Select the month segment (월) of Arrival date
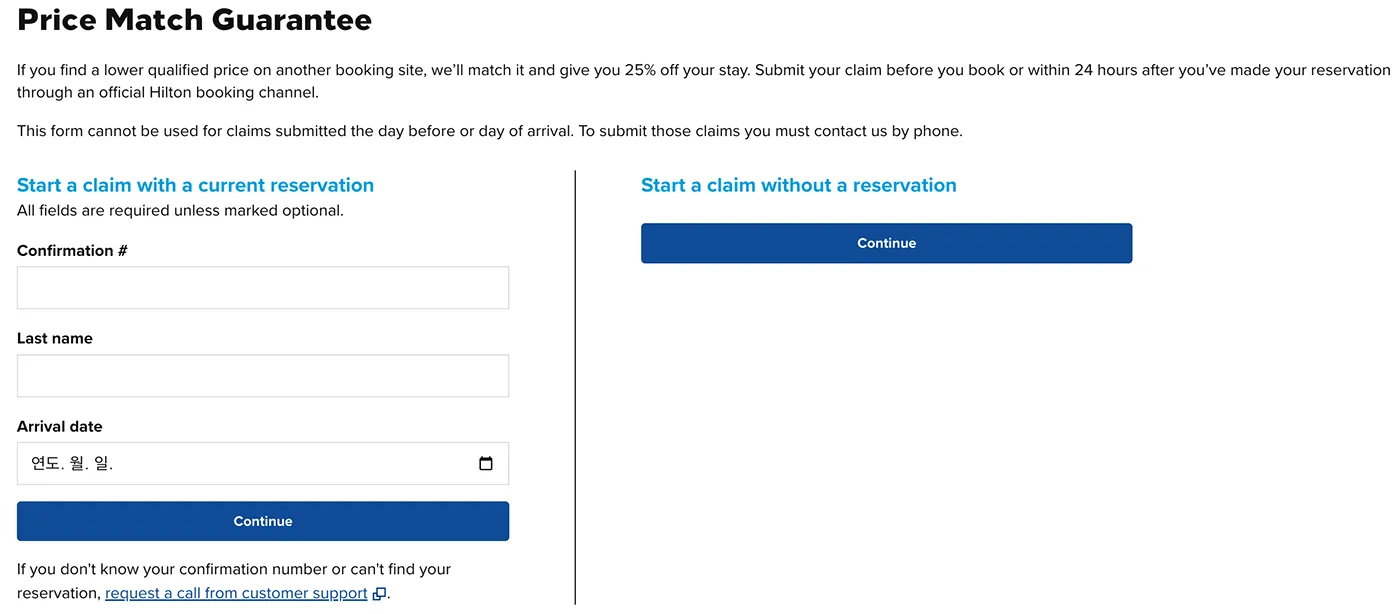The width and height of the screenshot is (1400, 614). click(78, 464)
